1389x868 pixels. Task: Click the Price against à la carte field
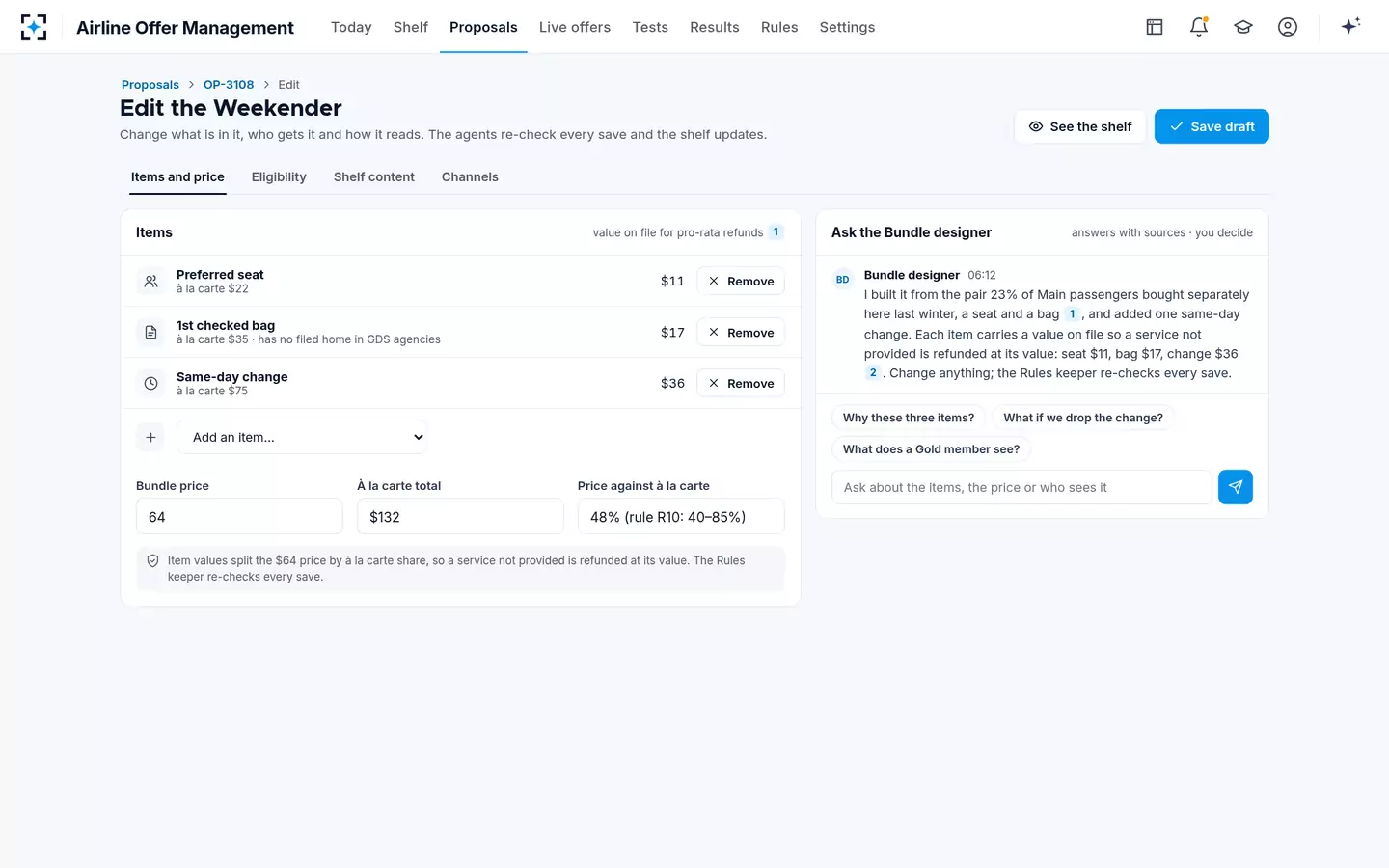(681, 517)
